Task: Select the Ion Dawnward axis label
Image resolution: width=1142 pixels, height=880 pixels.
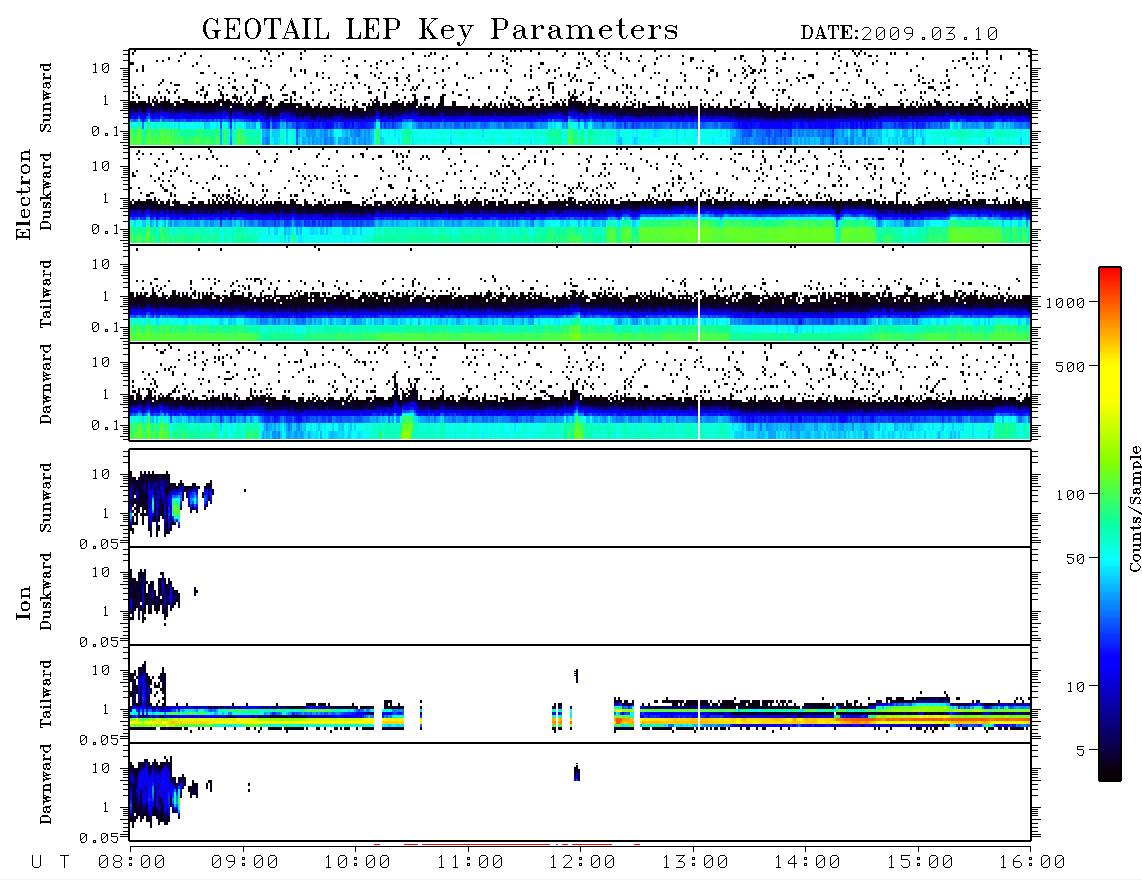Action: [x=46, y=784]
